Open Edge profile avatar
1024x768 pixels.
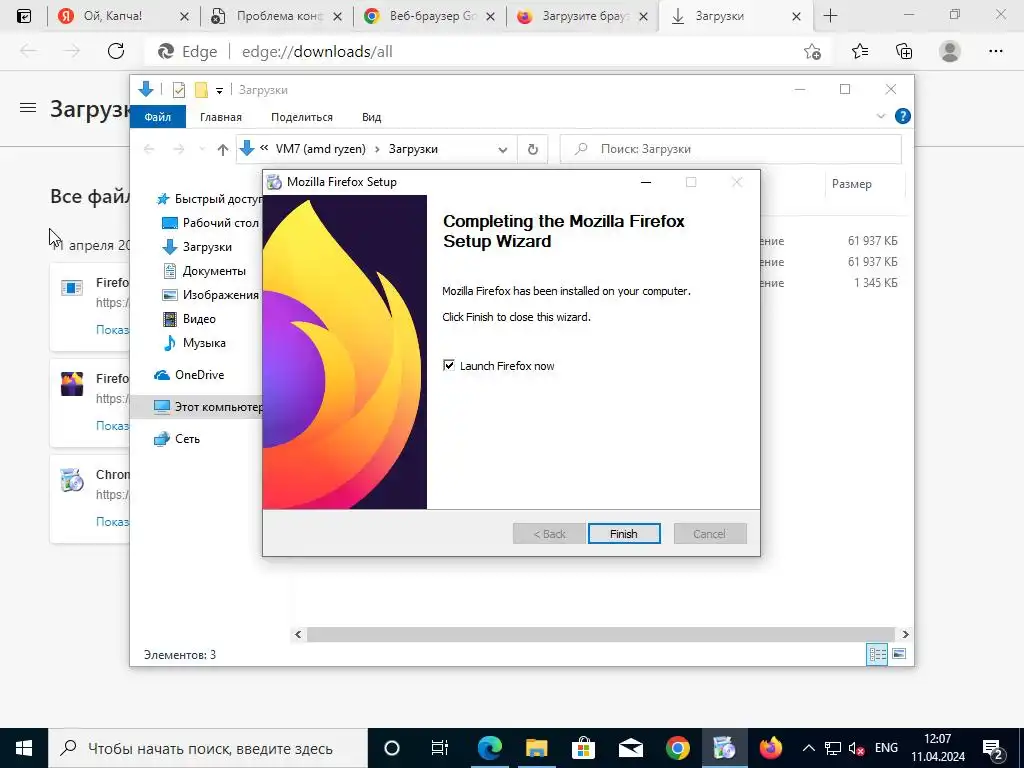tap(950, 51)
